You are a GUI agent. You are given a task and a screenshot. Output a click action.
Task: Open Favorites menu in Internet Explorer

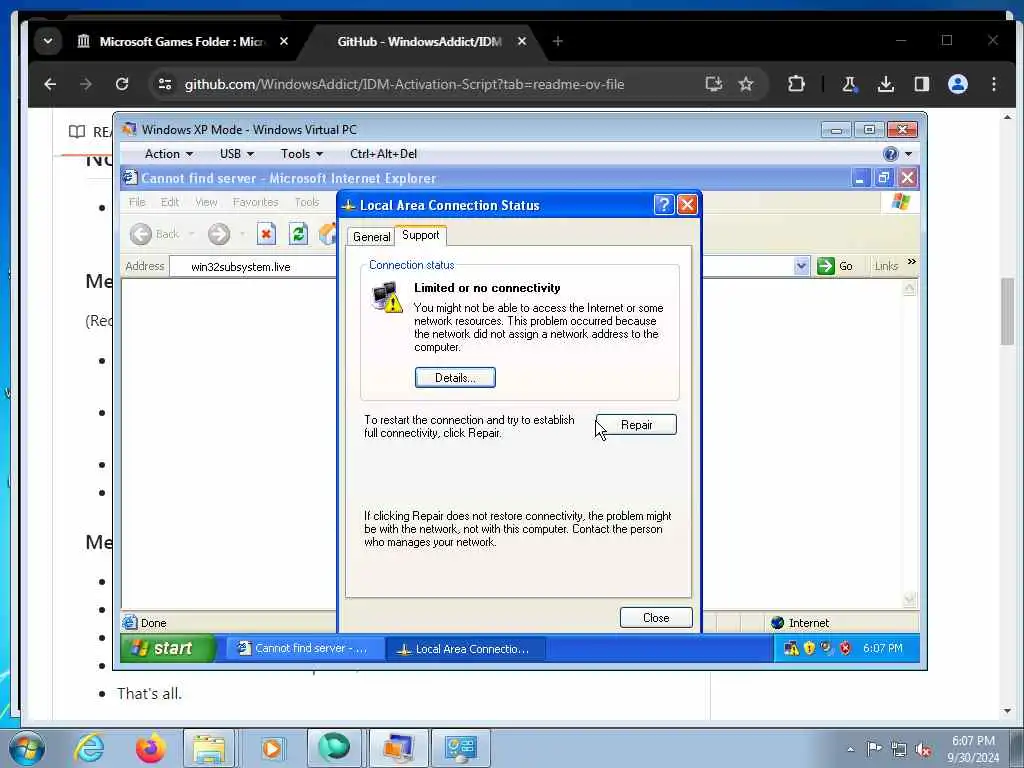(255, 202)
